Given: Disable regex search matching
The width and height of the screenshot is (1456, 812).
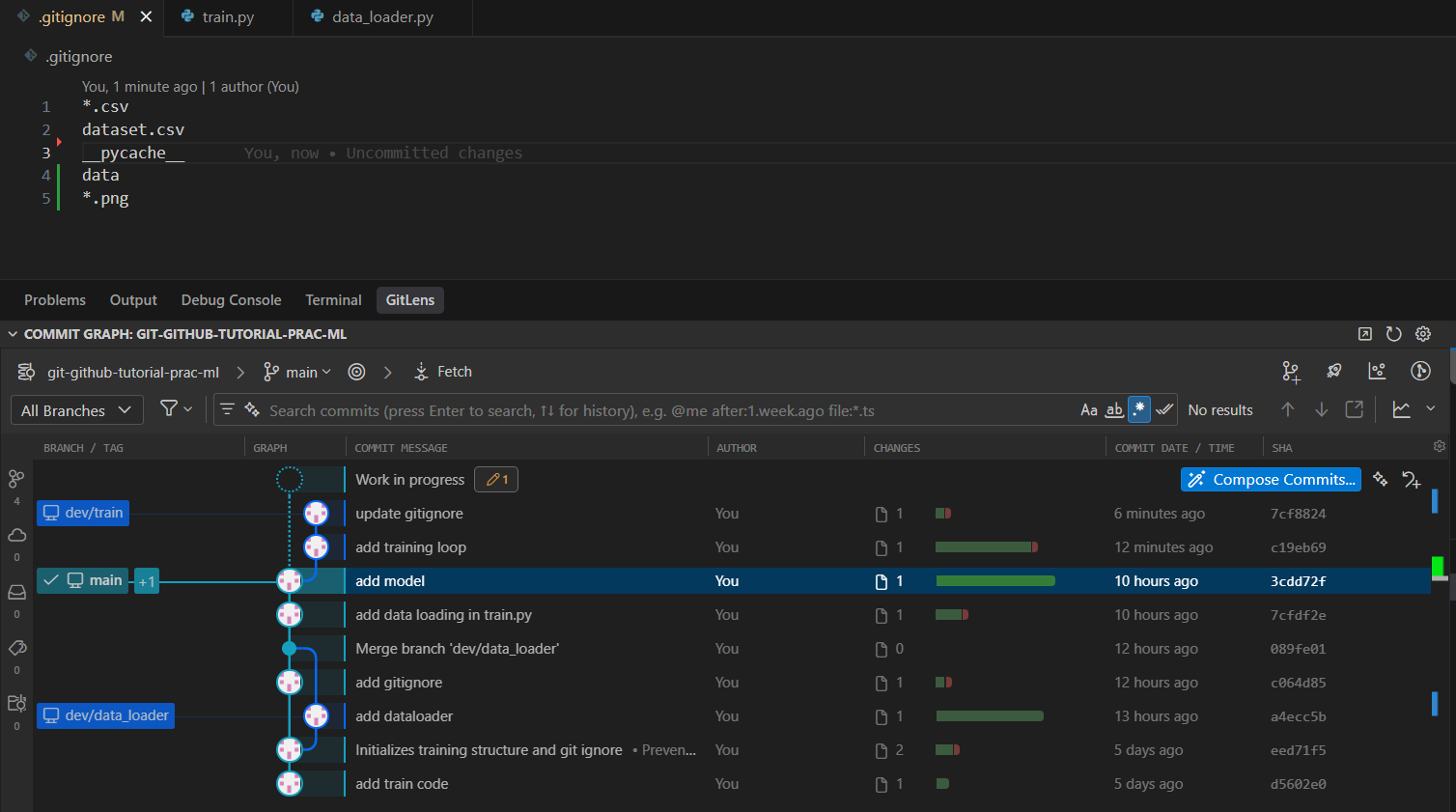Looking at the screenshot, I should [x=1138, y=409].
